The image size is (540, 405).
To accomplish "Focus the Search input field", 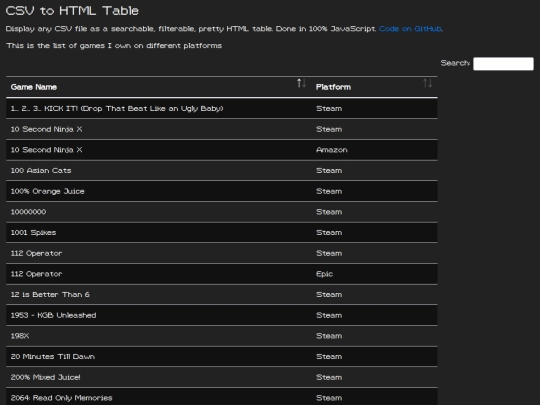I will coord(503,64).
